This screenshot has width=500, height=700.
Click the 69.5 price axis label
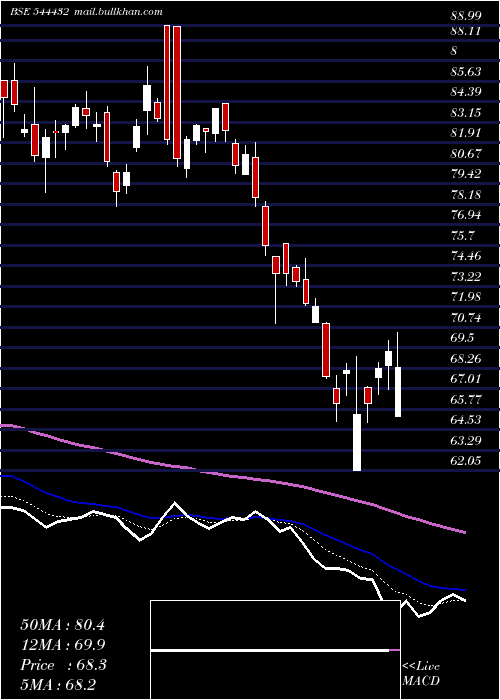tap(463, 338)
